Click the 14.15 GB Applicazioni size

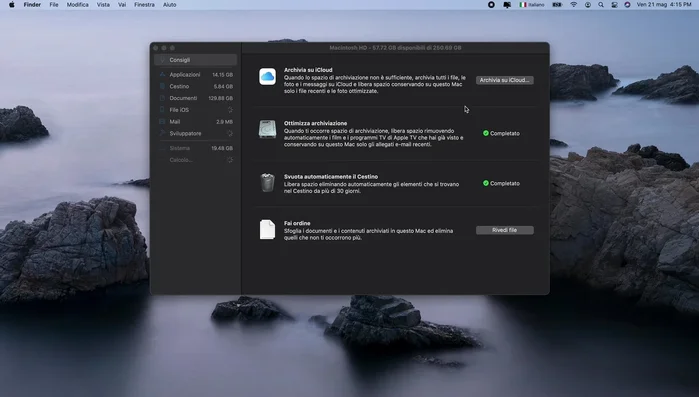pyautogui.click(x=222, y=75)
